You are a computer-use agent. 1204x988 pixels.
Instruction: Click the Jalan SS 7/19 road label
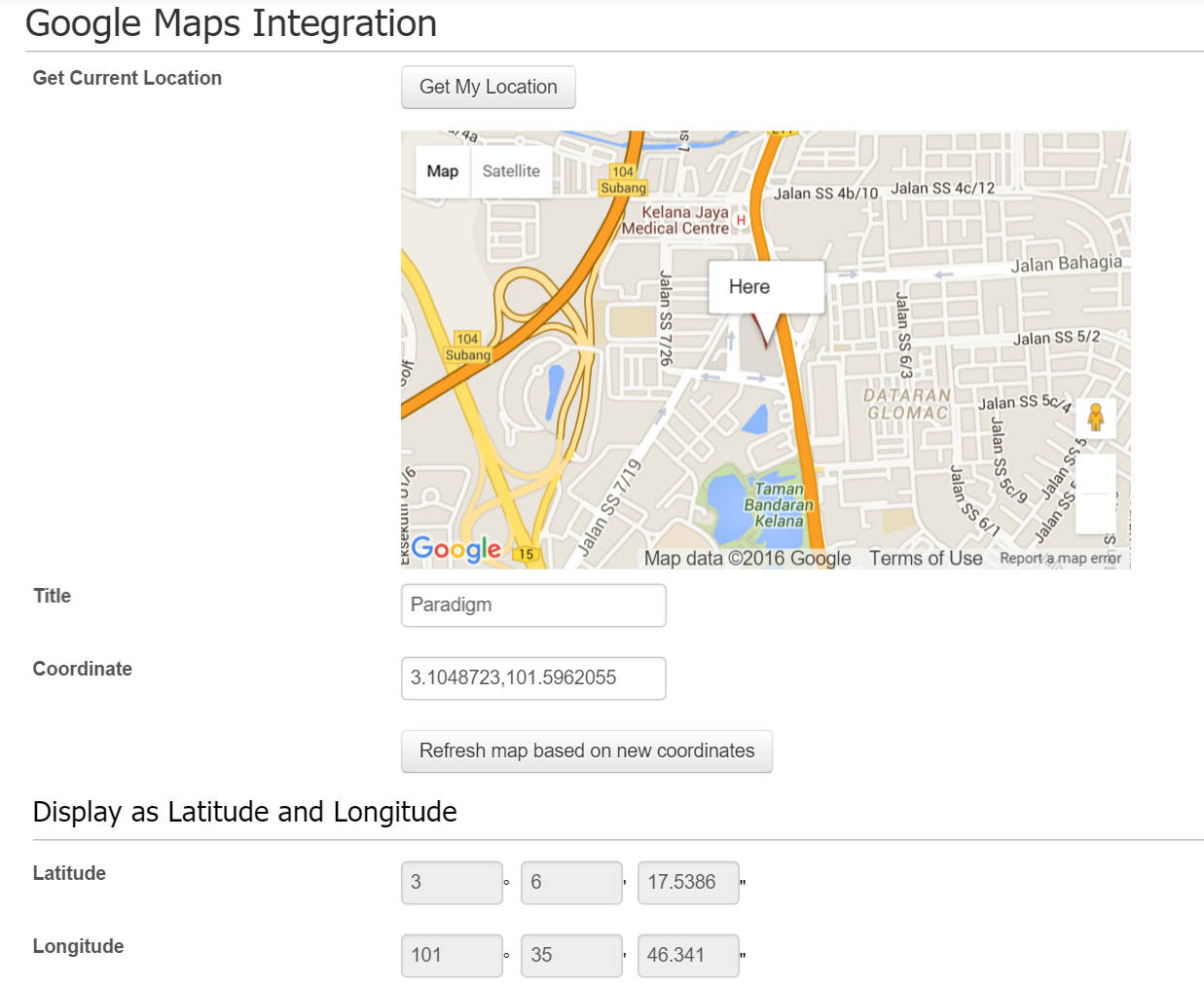coord(611,507)
